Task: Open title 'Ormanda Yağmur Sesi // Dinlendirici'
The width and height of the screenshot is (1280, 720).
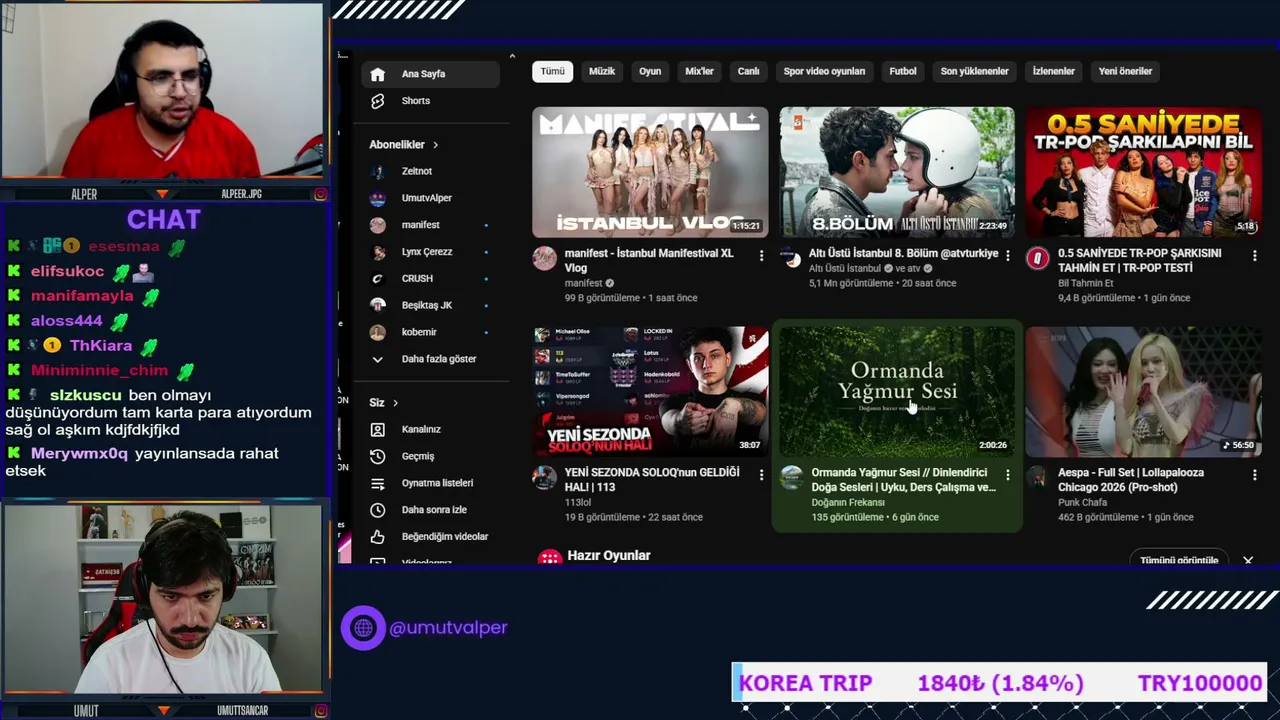Action: 903,480
